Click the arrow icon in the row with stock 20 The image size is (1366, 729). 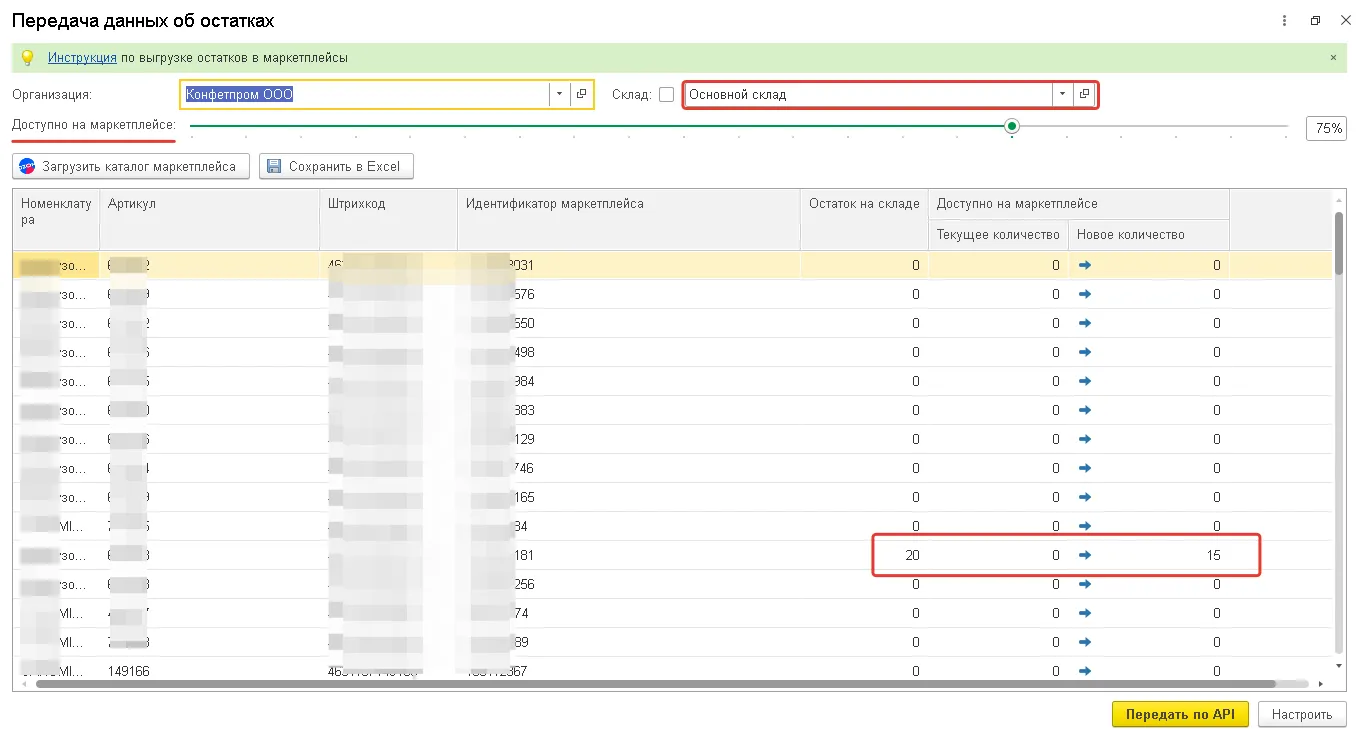[1085, 555]
